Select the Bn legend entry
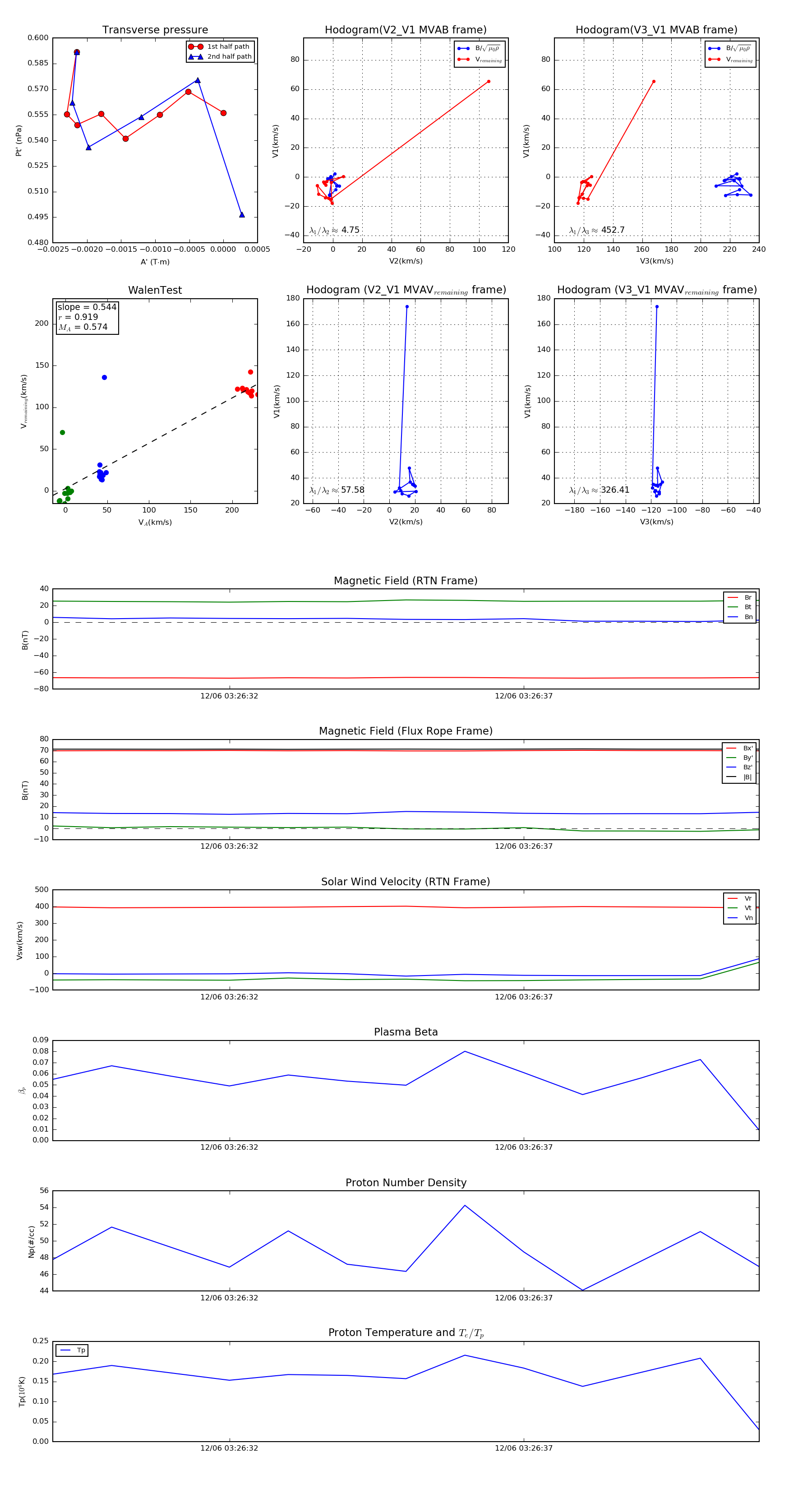Screen dimensions: 812x1489 (x=740, y=617)
